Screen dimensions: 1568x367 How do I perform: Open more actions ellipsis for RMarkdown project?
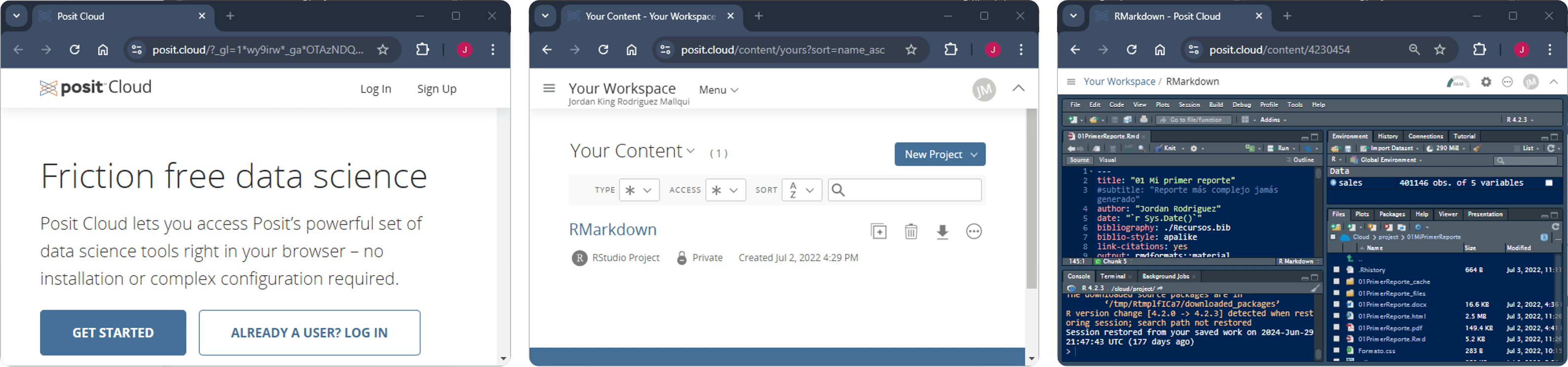pos(974,231)
